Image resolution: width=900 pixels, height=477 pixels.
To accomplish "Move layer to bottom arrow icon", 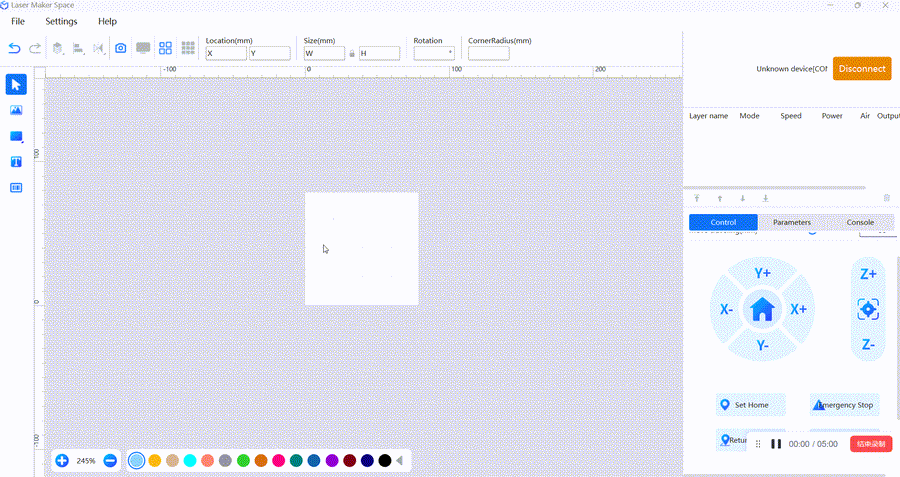I will [766, 198].
